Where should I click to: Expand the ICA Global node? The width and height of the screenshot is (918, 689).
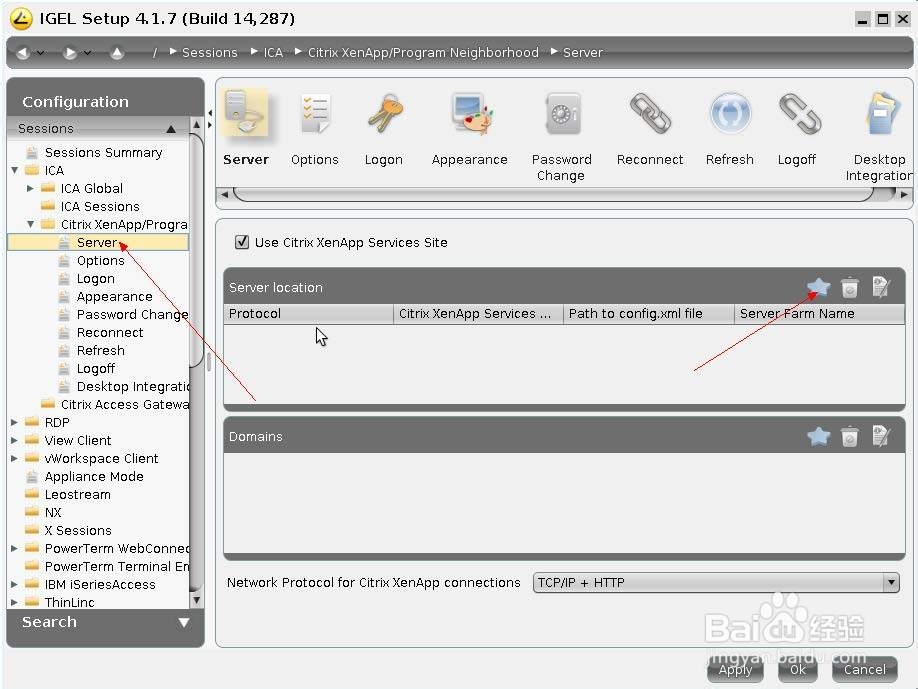pyautogui.click(x=30, y=188)
